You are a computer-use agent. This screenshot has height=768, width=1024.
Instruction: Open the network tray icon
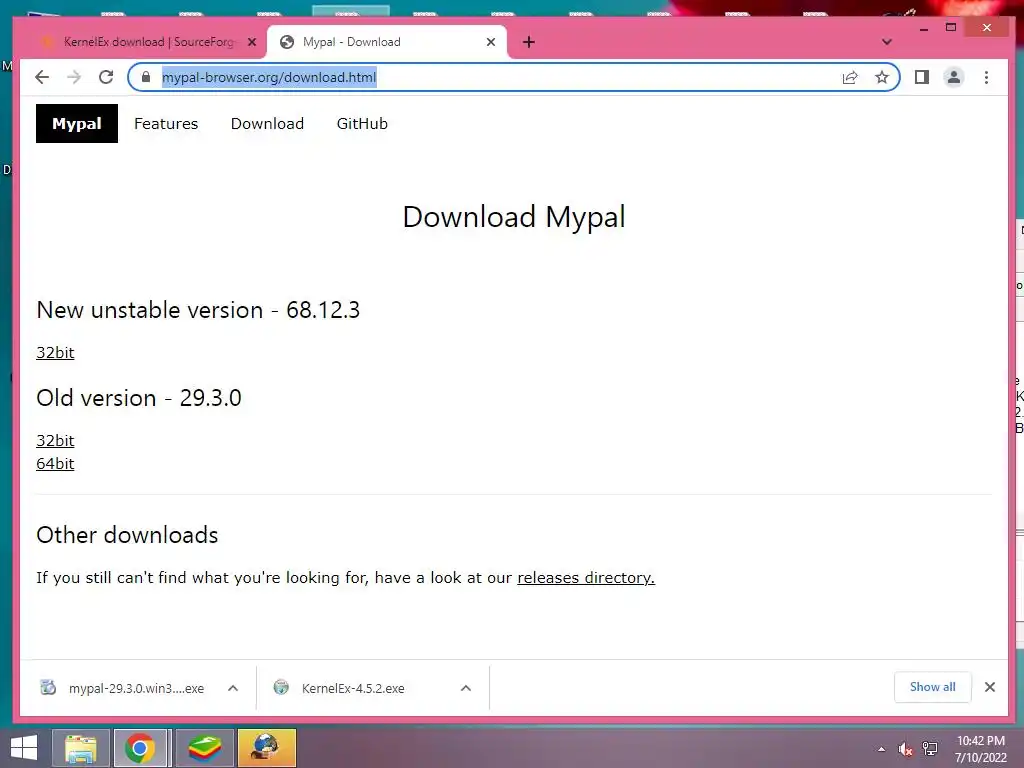[x=930, y=749]
